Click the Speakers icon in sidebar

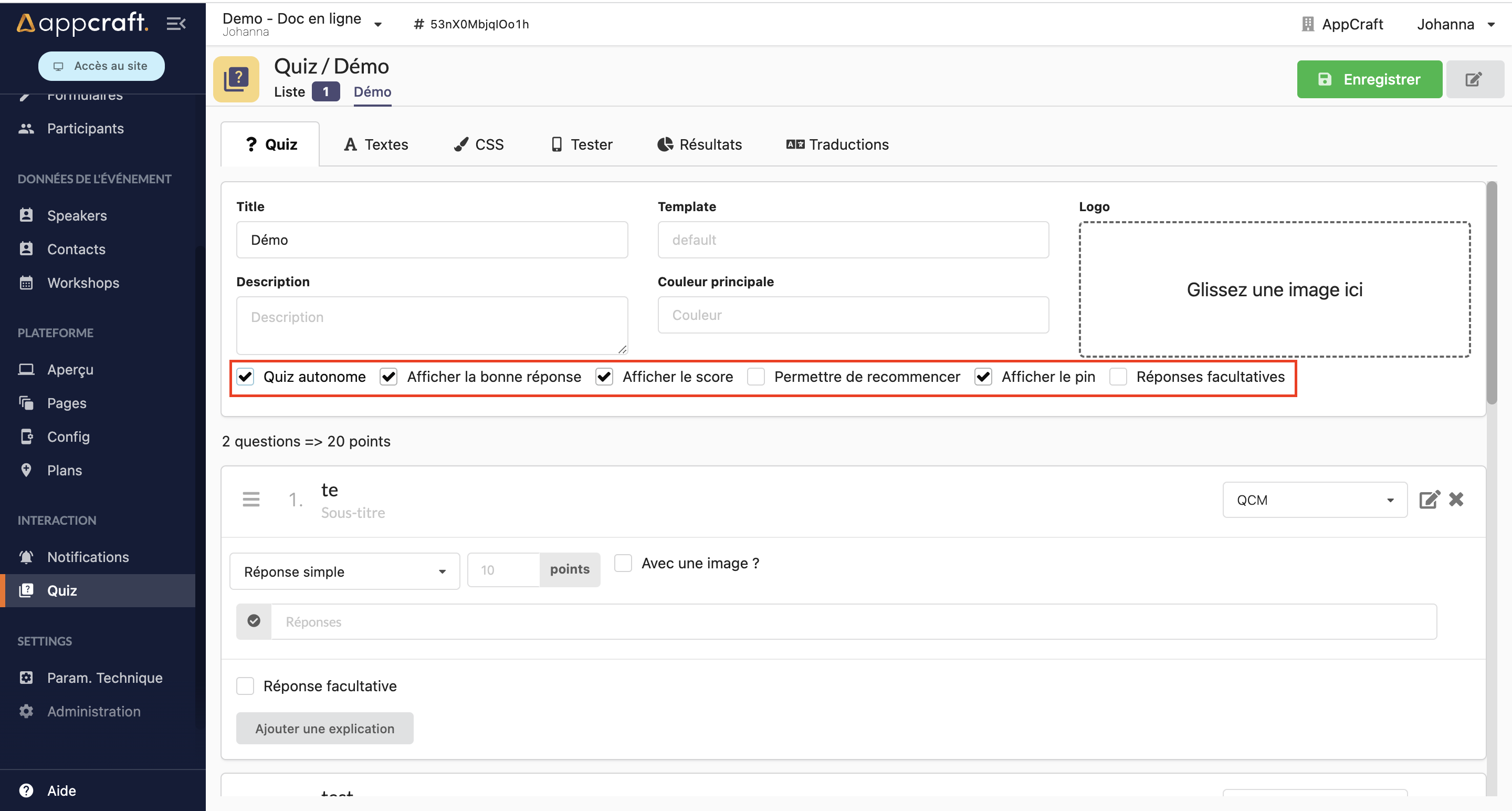[27, 215]
